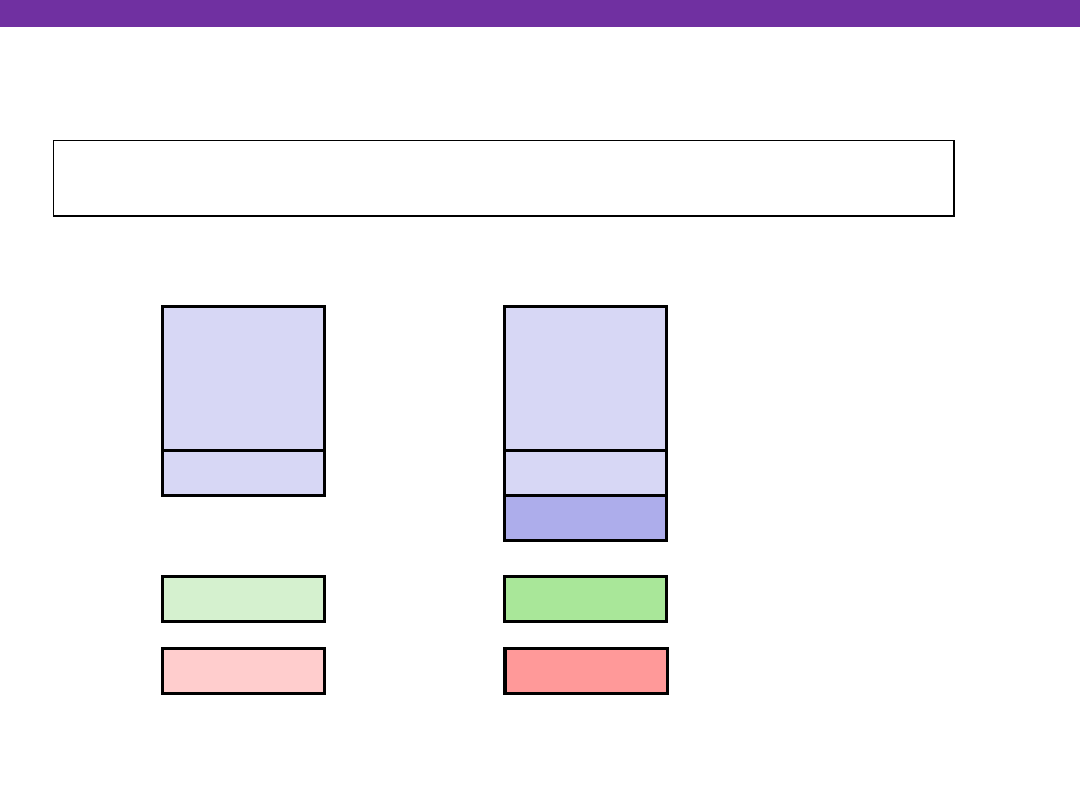Pick the lightest green rectangle
Screen dimensions: 1080x810
coord(243,598)
